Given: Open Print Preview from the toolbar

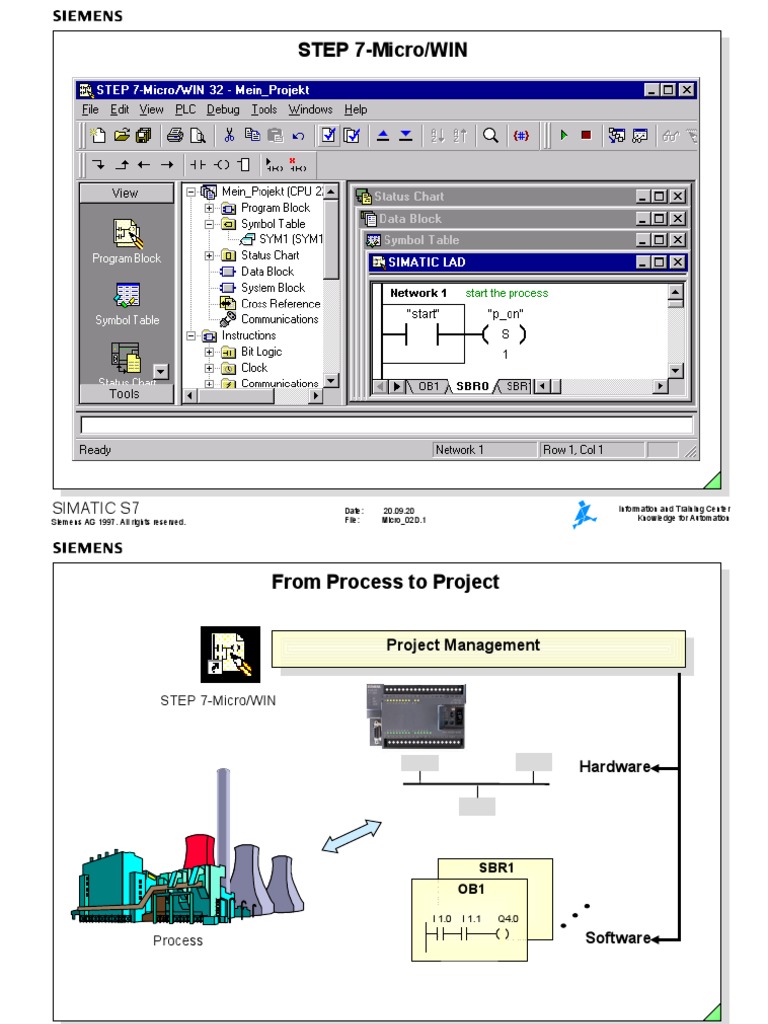Looking at the screenshot, I should pos(197,135).
